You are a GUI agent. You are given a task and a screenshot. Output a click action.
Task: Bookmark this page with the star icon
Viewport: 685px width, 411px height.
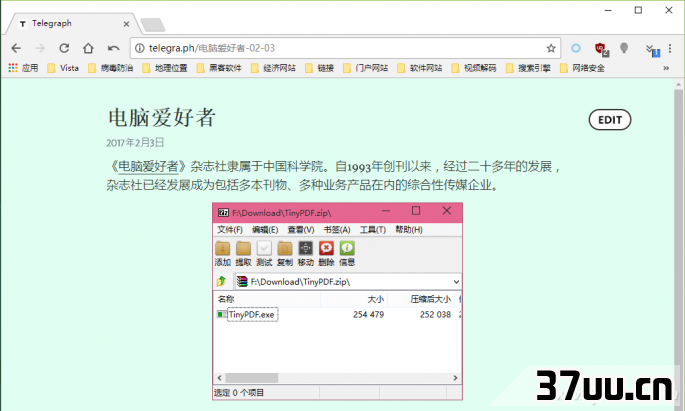click(551, 48)
